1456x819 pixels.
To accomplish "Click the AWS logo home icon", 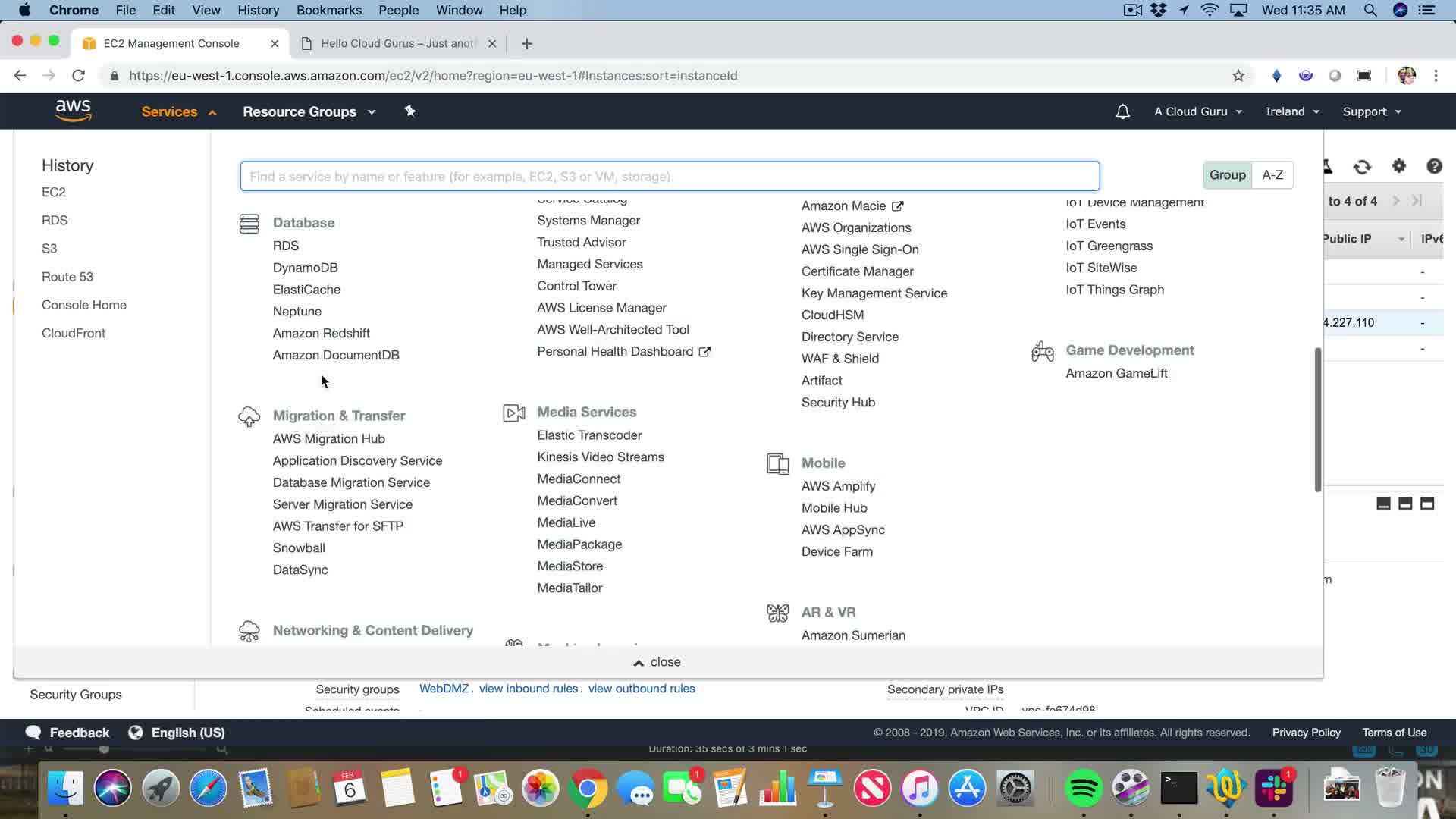I will coord(73,111).
